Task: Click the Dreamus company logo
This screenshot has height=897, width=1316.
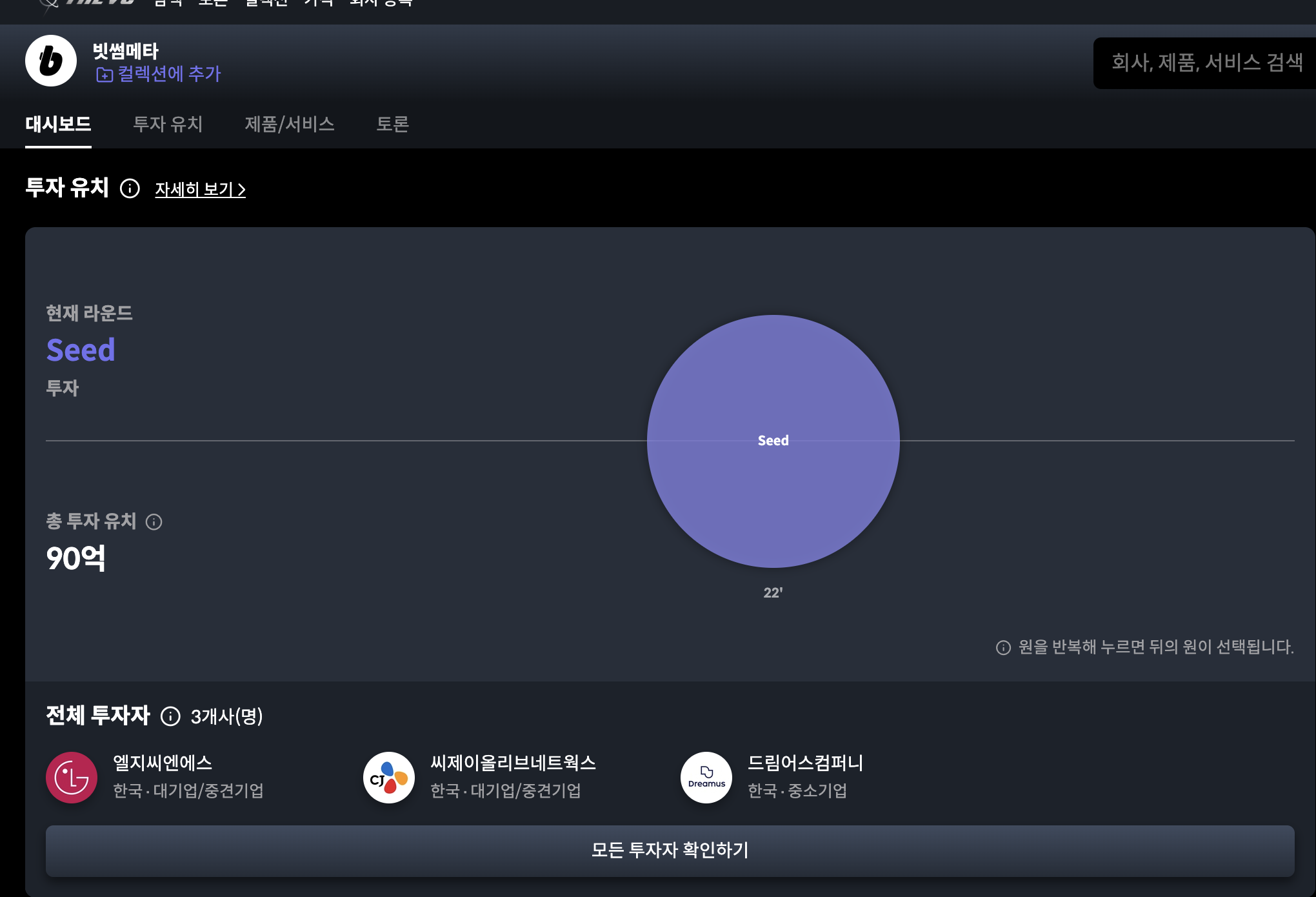Action: tap(706, 778)
